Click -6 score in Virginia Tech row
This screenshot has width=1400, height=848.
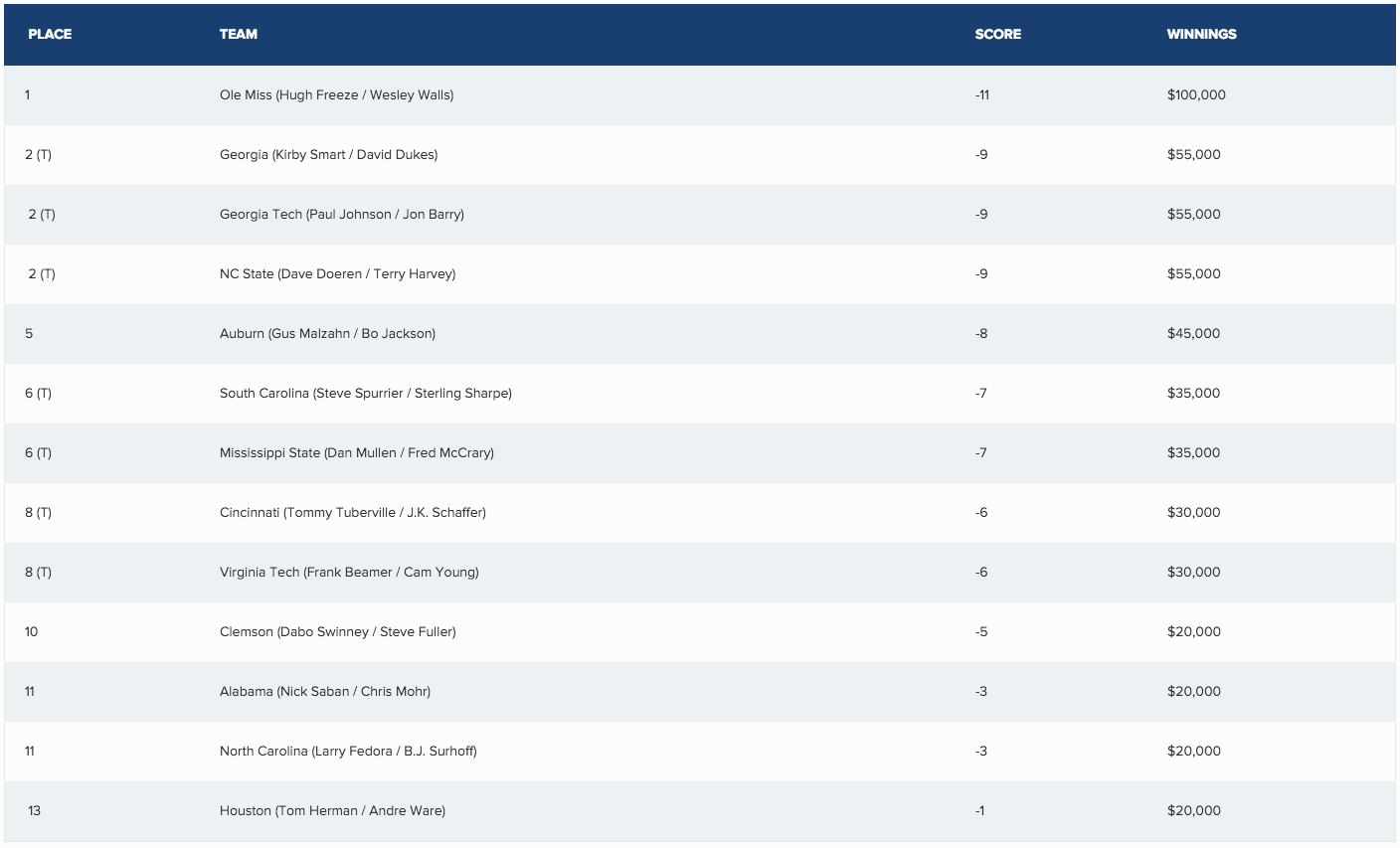(981, 573)
